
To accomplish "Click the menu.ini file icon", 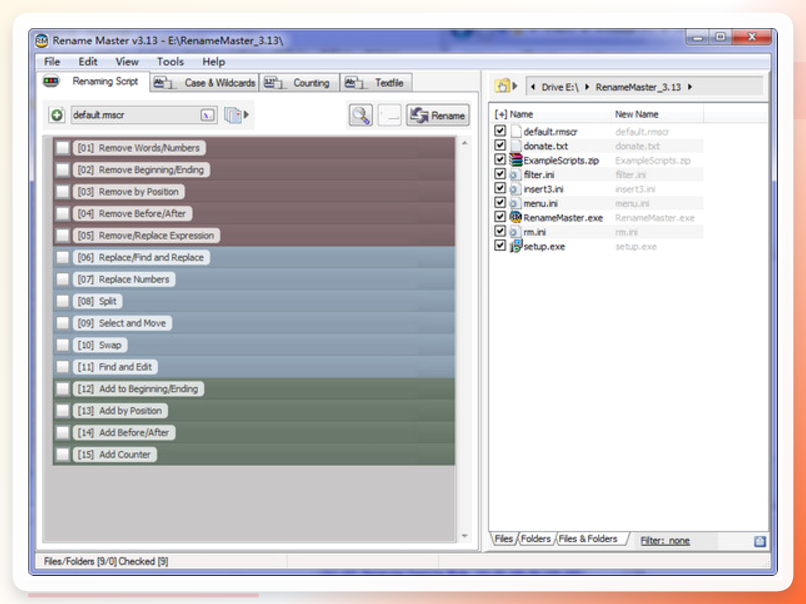I will pyautogui.click(x=516, y=204).
